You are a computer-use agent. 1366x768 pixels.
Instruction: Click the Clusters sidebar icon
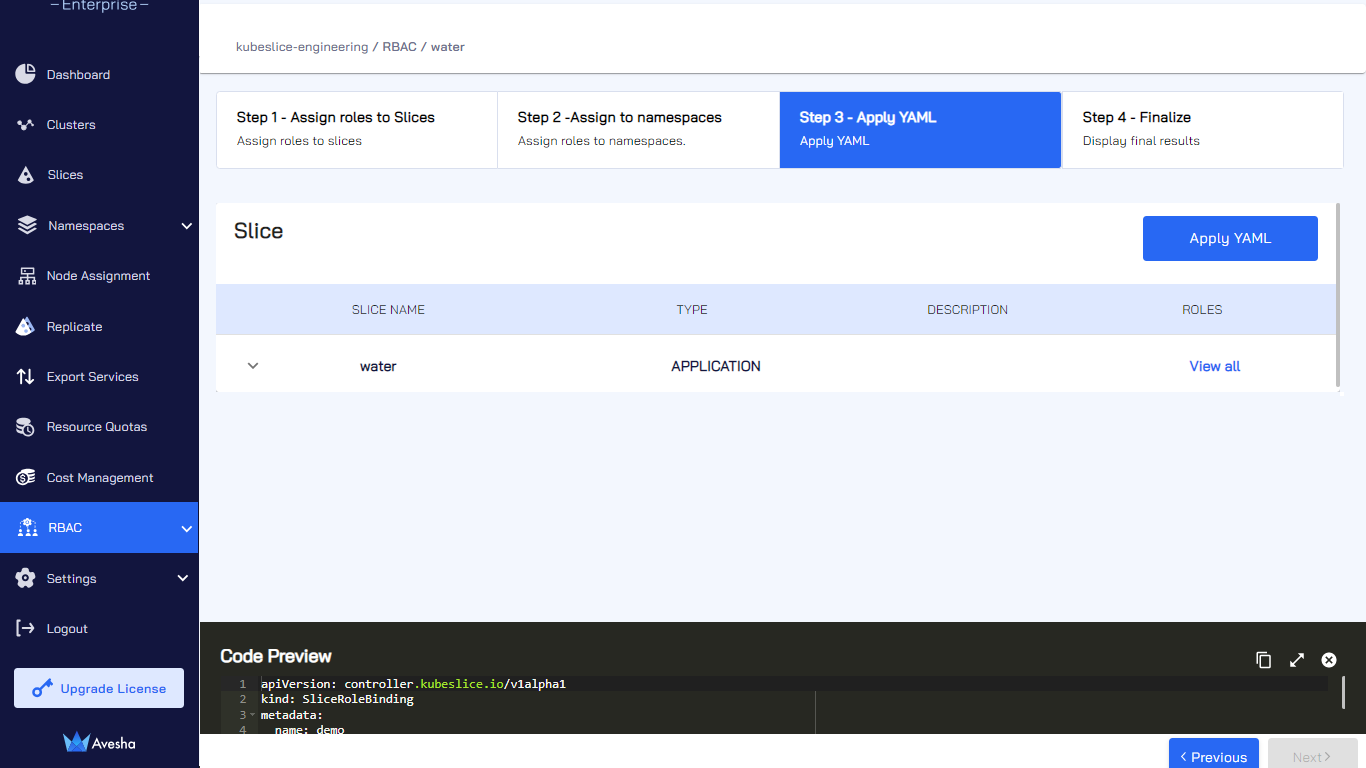26,125
